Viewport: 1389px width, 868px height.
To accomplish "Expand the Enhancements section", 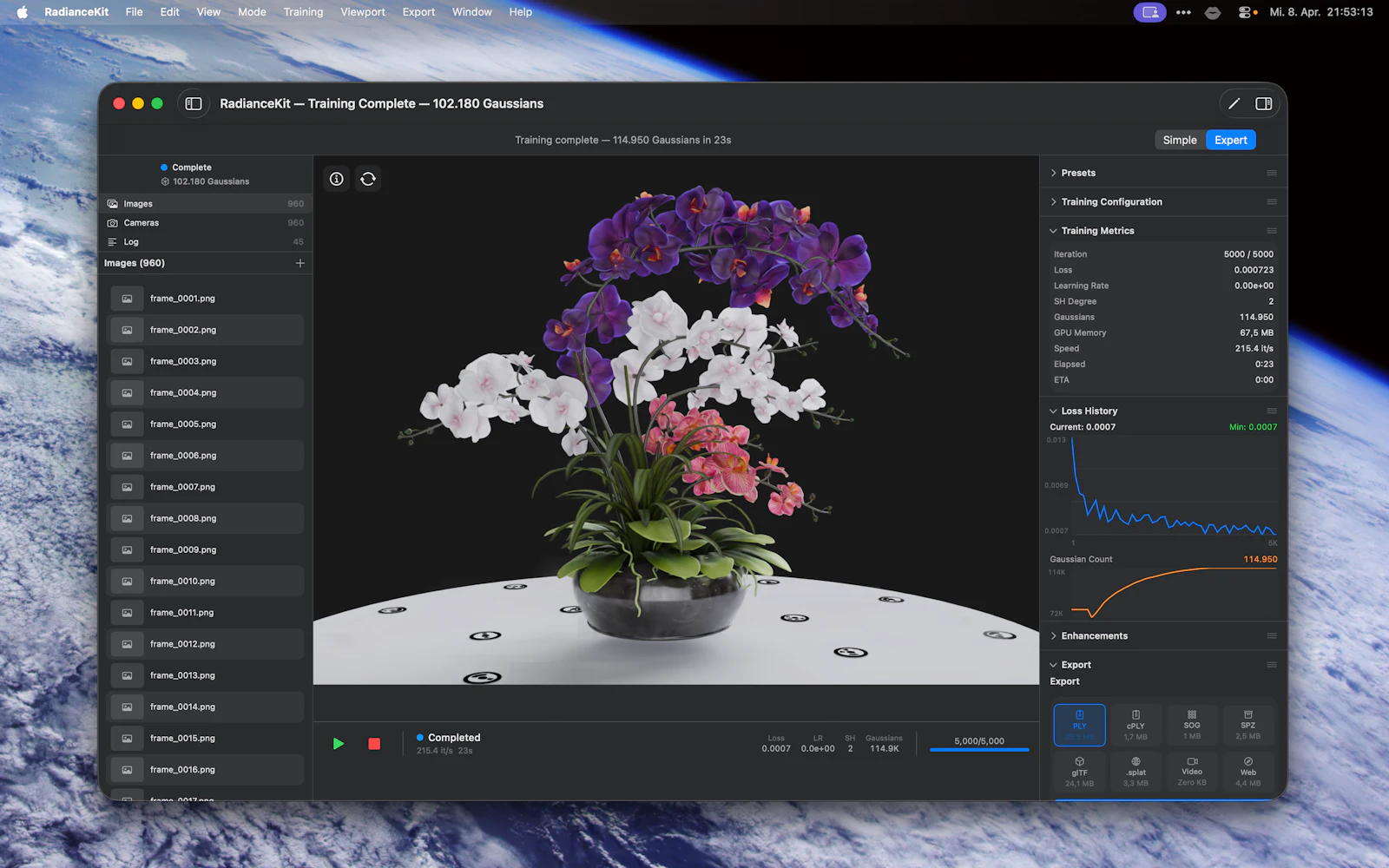I will [1053, 635].
